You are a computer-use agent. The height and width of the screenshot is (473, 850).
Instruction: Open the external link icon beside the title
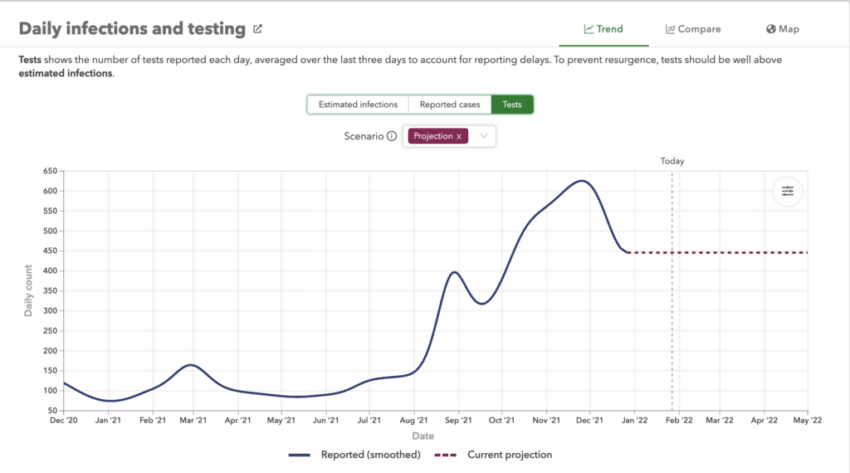click(258, 29)
